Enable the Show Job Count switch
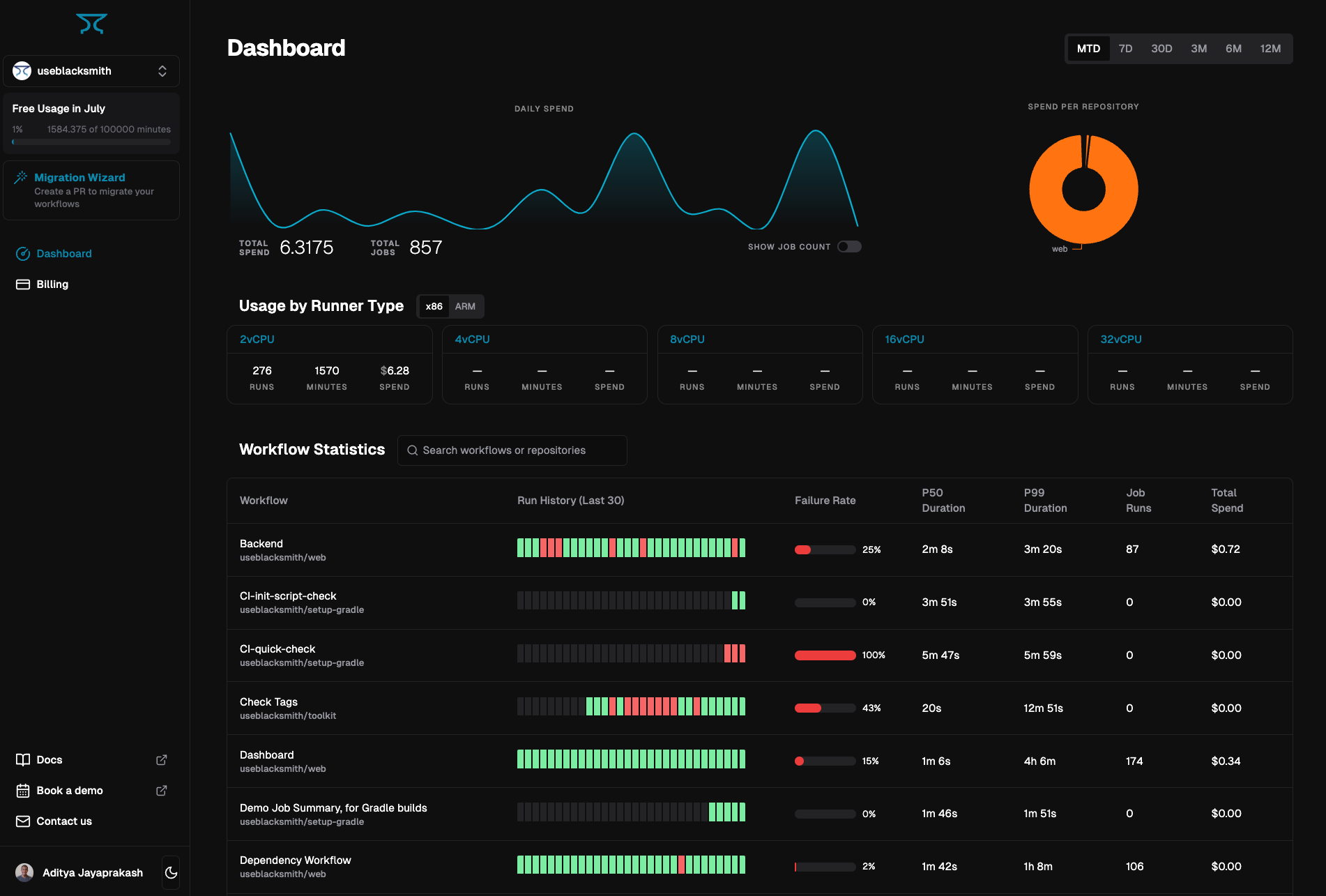The width and height of the screenshot is (1326, 896). [x=849, y=247]
